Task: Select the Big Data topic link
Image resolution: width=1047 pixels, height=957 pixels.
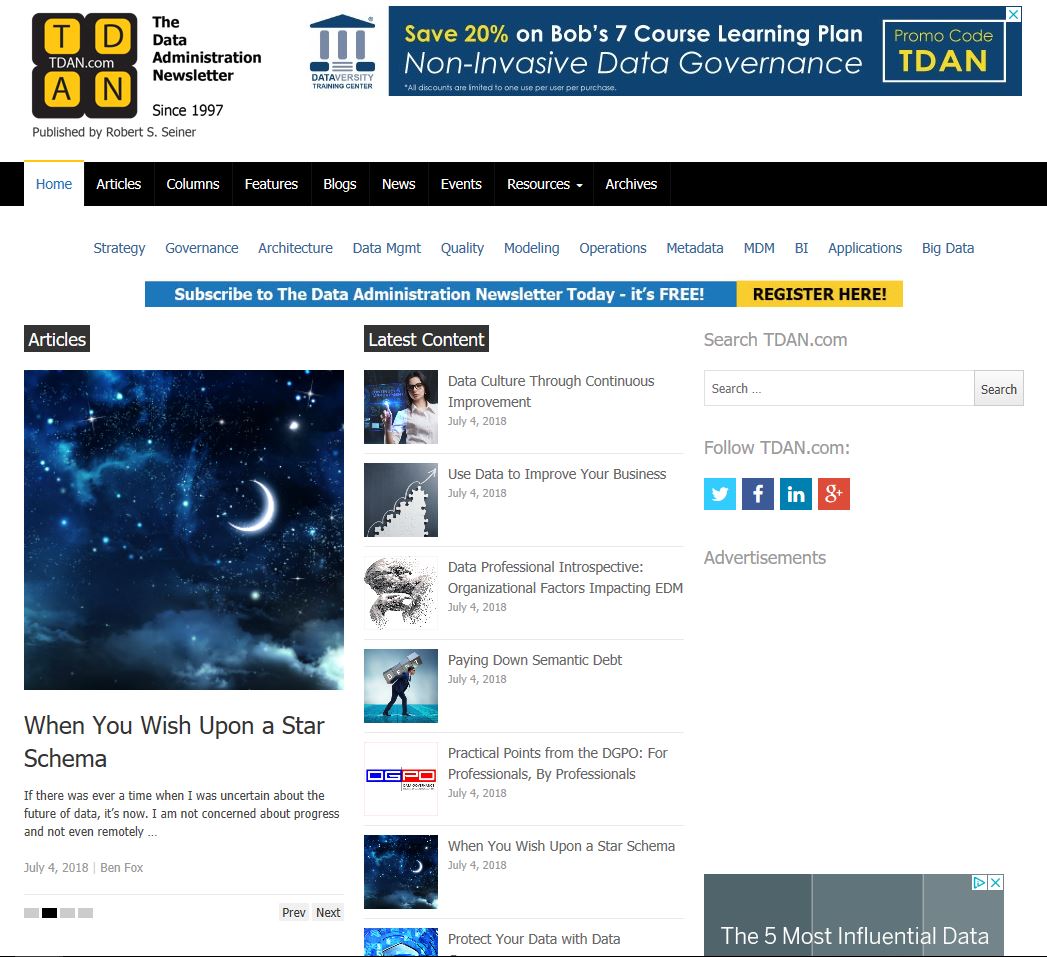Action: (x=948, y=248)
